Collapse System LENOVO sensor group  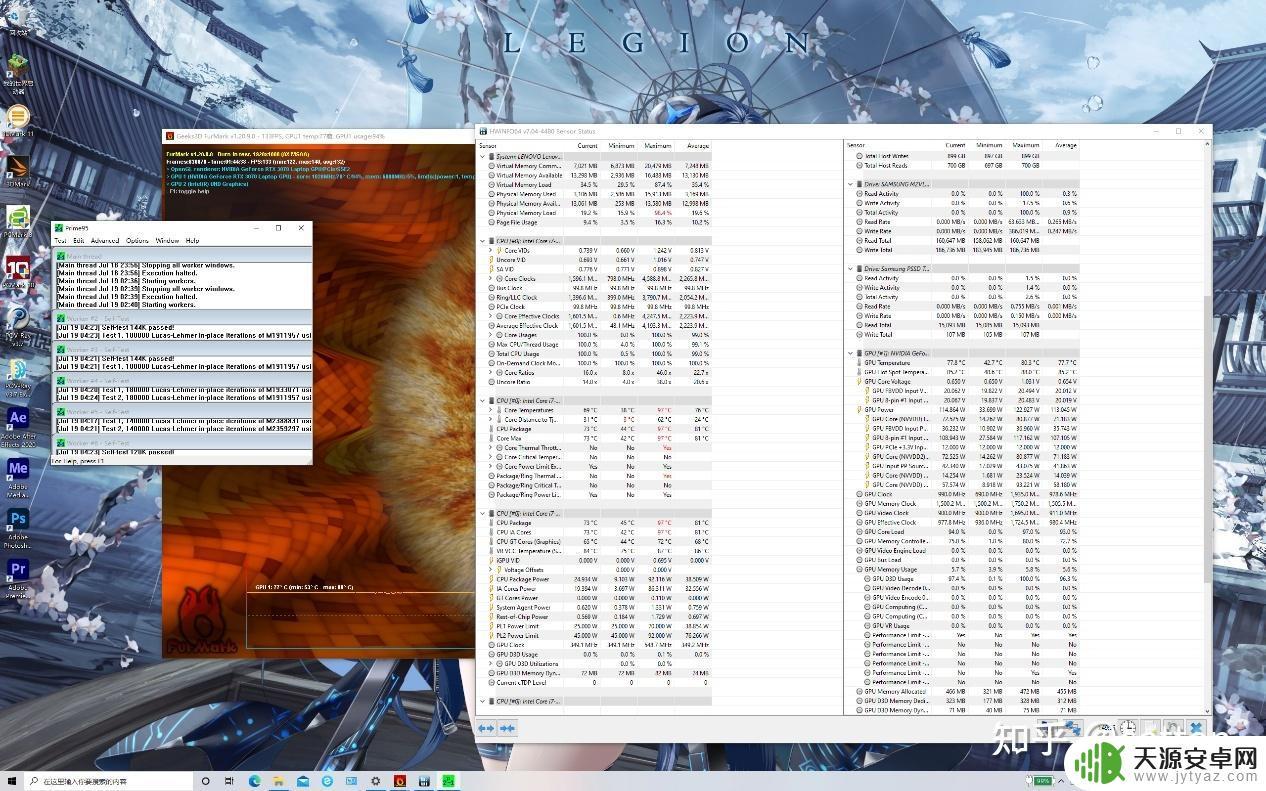(482, 156)
